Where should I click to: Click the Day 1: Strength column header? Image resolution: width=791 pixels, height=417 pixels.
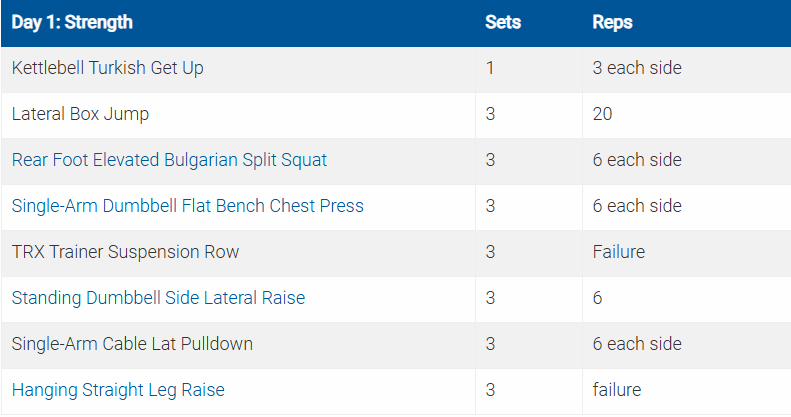(x=72, y=22)
